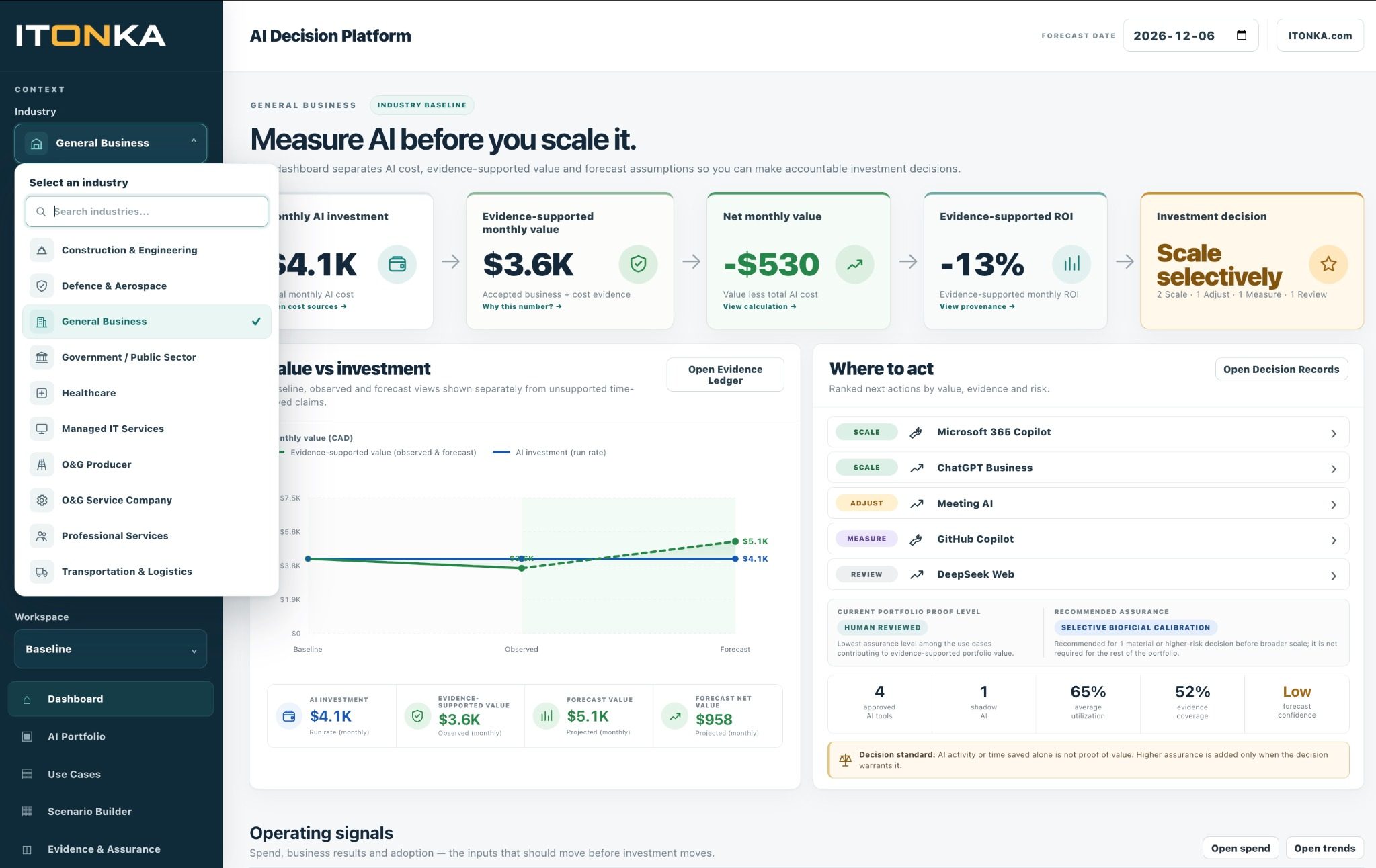
Task: Choose Healthcare in the industry list
Action: (147, 393)
